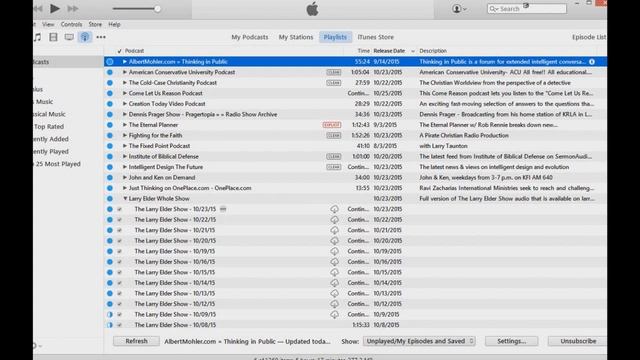Screen dimensions: 640x360
Task: Download The Larry Elder Show 10/13/15 episode
Action: 334,293
